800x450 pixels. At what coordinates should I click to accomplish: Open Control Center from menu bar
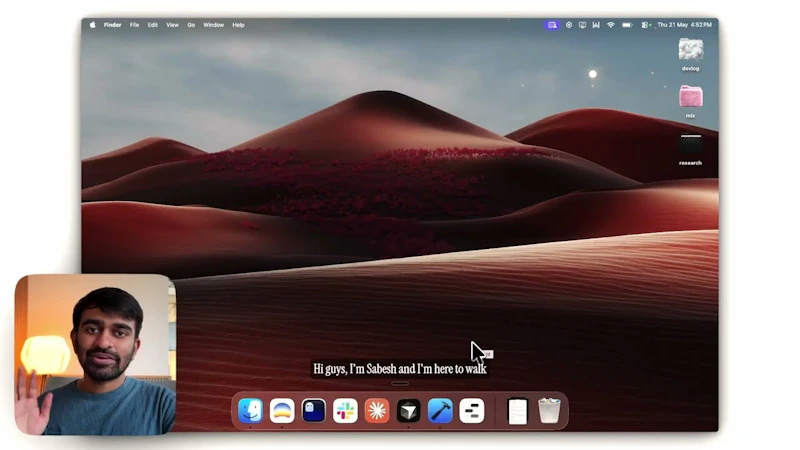point(646,24)
